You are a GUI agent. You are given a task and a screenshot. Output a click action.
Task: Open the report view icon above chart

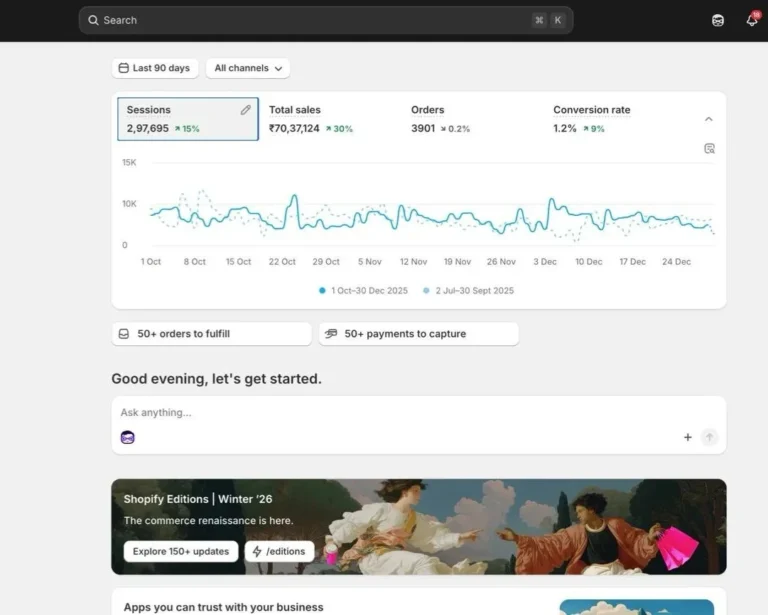click(x=709, y=148)
